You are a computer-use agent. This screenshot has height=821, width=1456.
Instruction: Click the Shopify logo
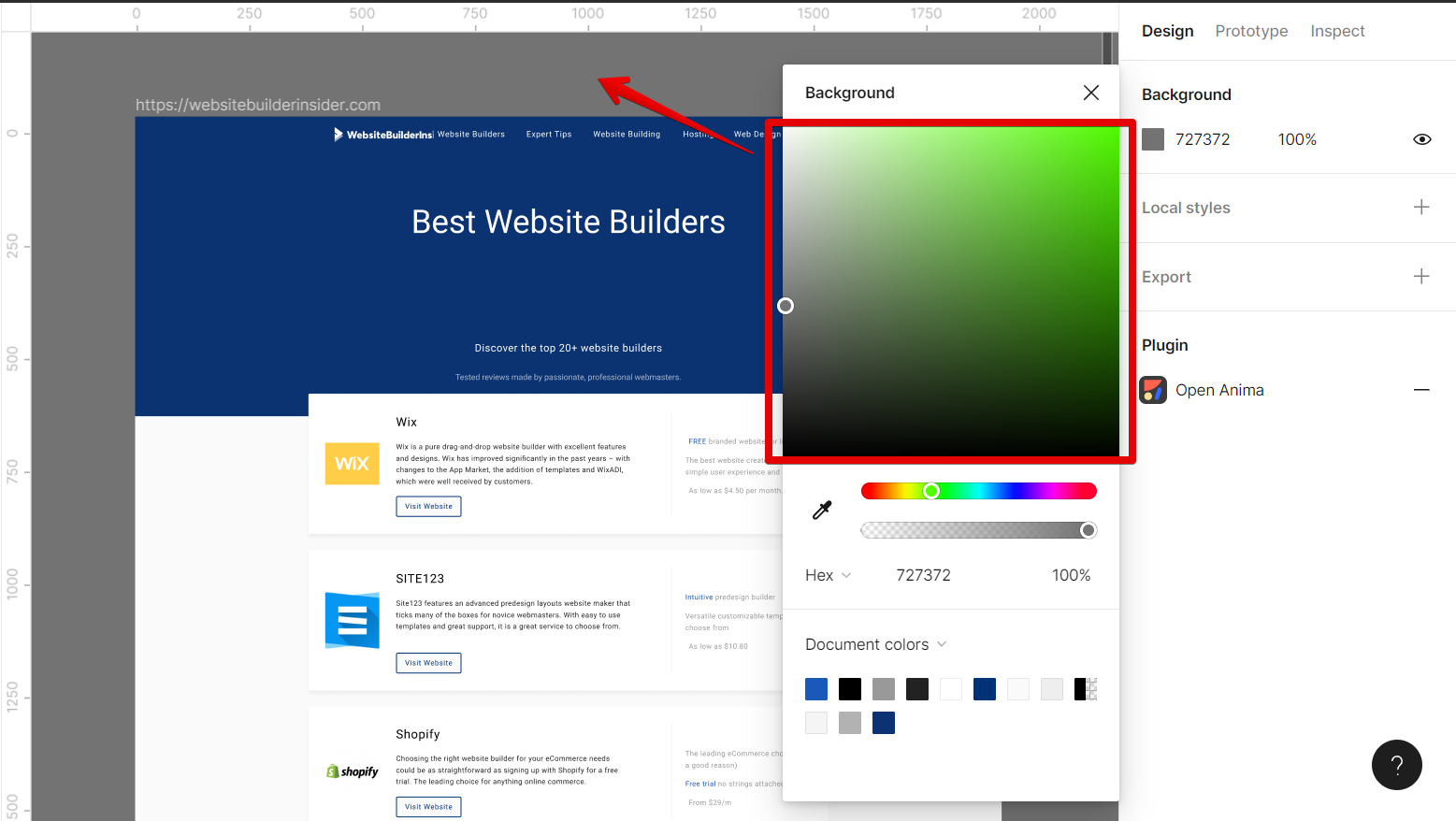tap(352, 771)
